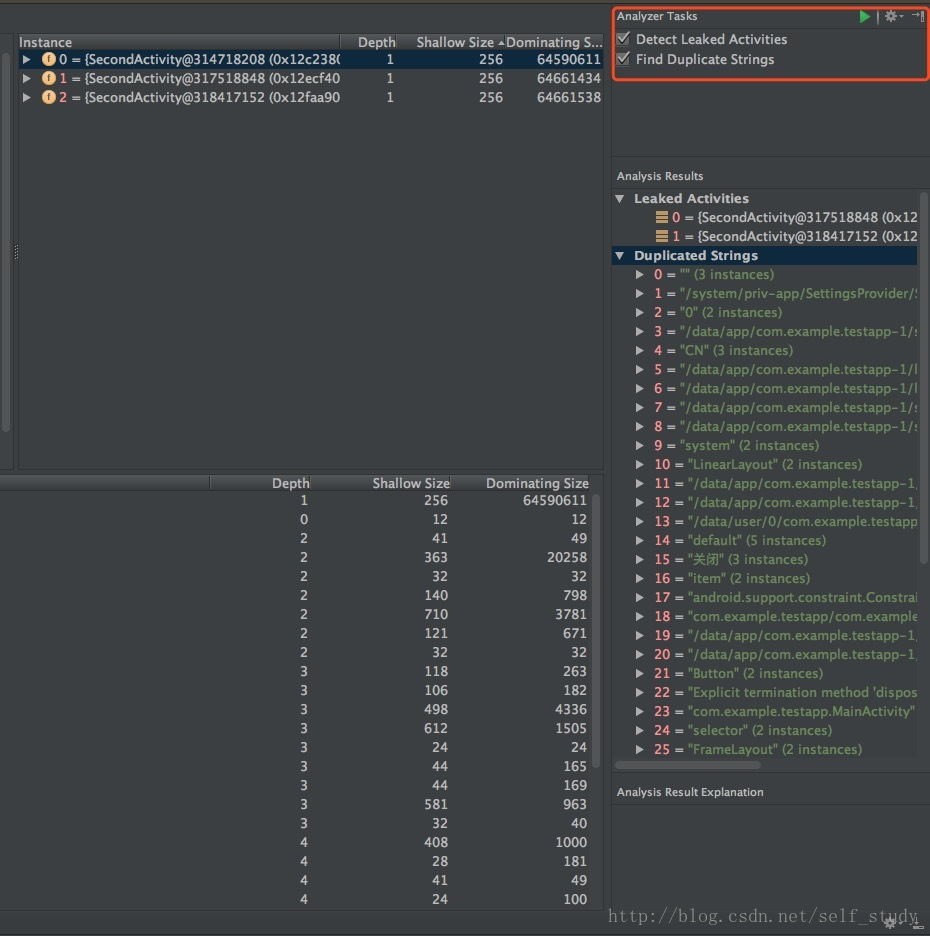Select duplicated string 0 empty string entry
This screenshot has width=930, height=936.
point(714,275)
